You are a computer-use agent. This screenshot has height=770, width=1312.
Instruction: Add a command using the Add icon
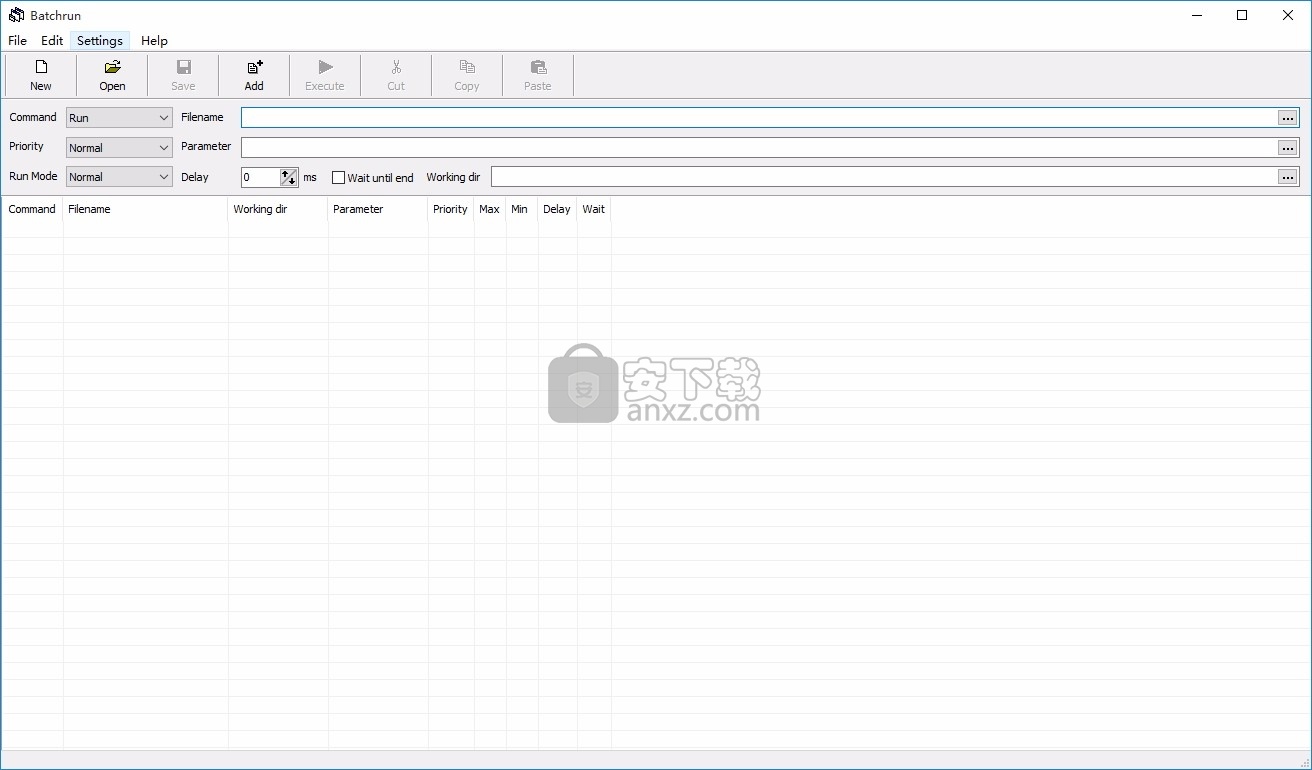254,68
